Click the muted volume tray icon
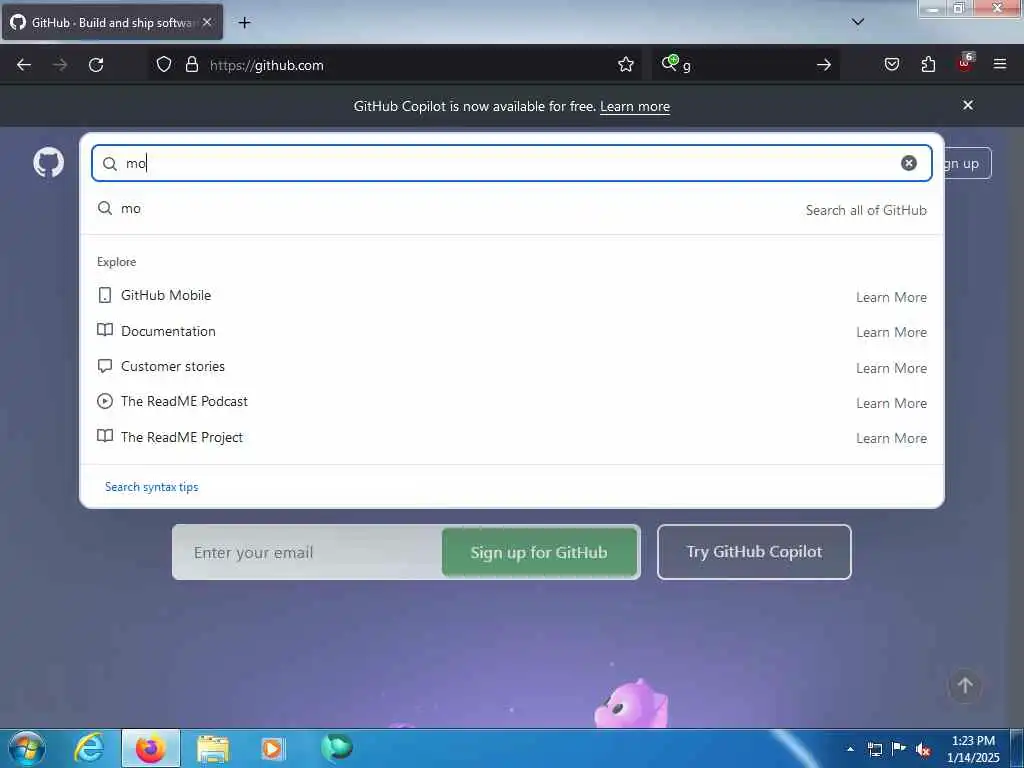The width and height of the screenshot is (1024, 768). (x=923, y=750)
